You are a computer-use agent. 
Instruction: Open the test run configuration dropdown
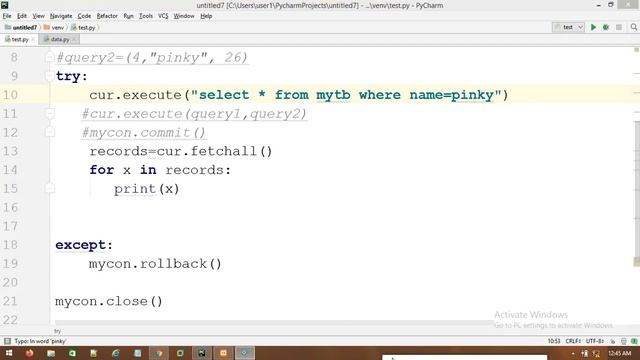[x=569, y=27]
